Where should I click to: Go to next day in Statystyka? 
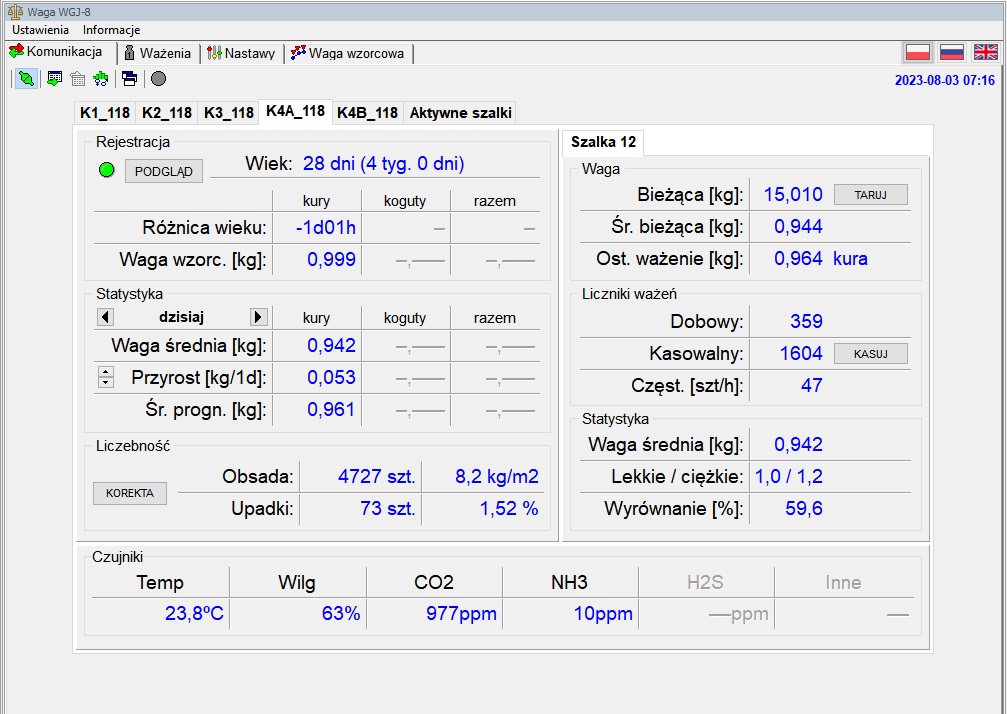pyautogui.click(x=258, y=317)
